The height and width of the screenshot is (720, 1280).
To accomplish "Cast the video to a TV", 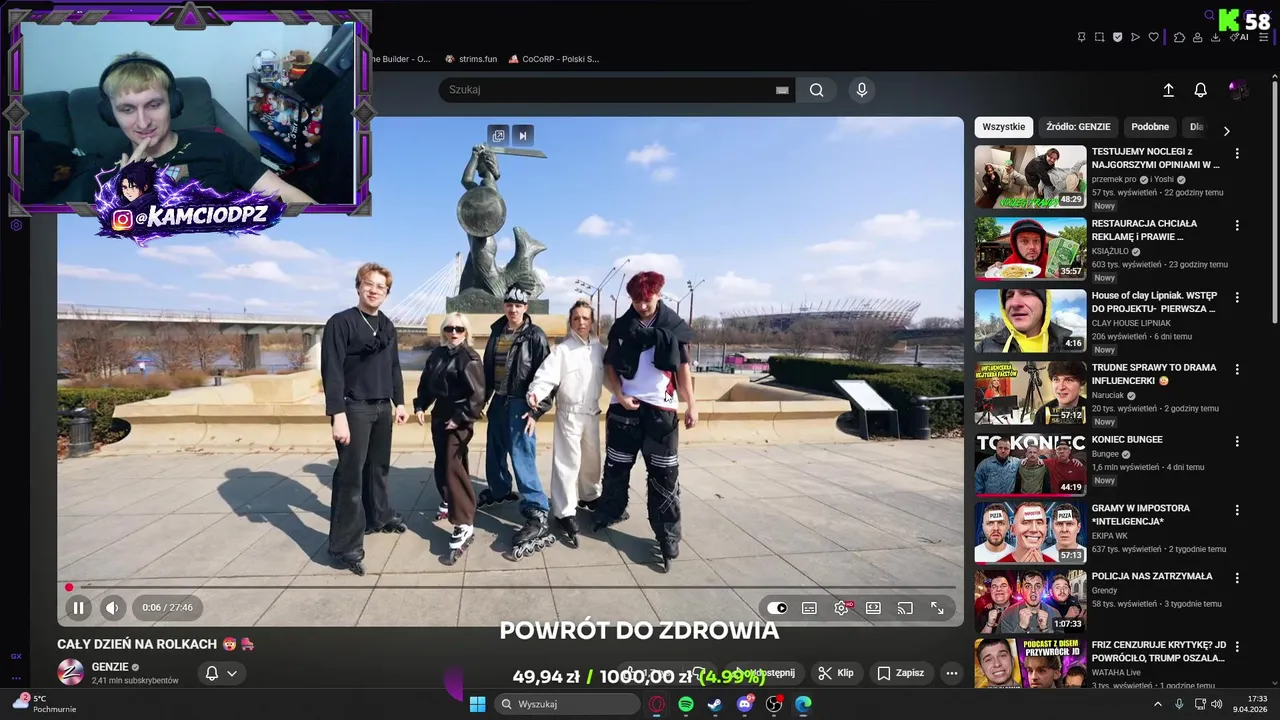I will (905, 607).
